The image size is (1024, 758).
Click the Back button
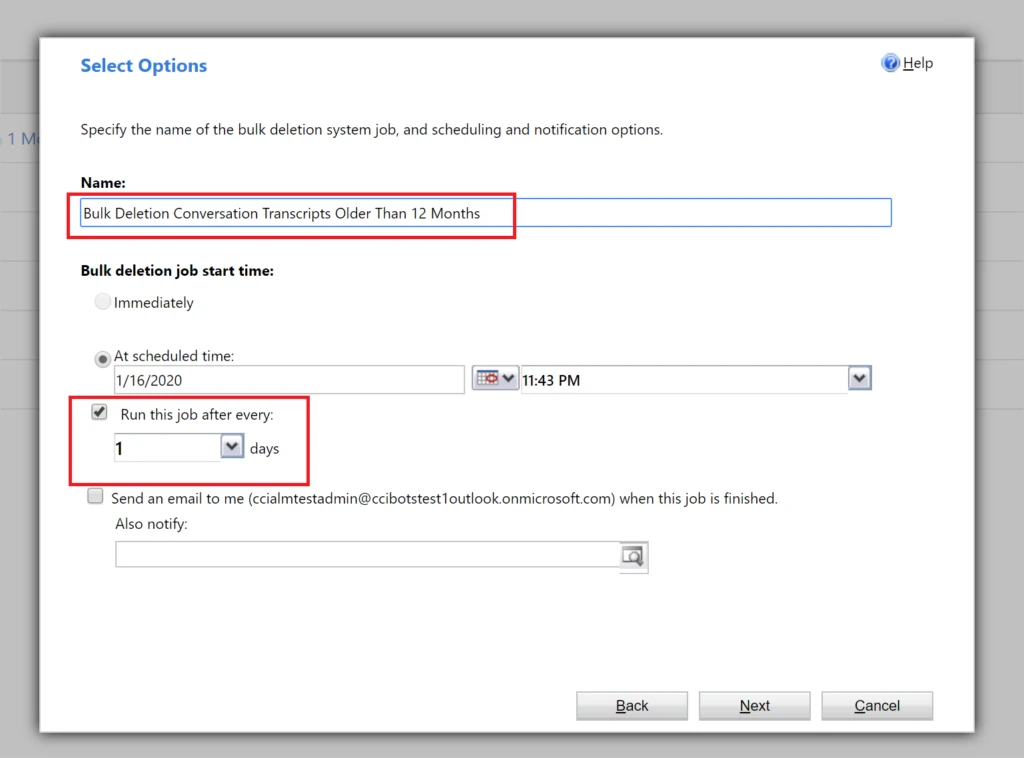tap(631, 705)
